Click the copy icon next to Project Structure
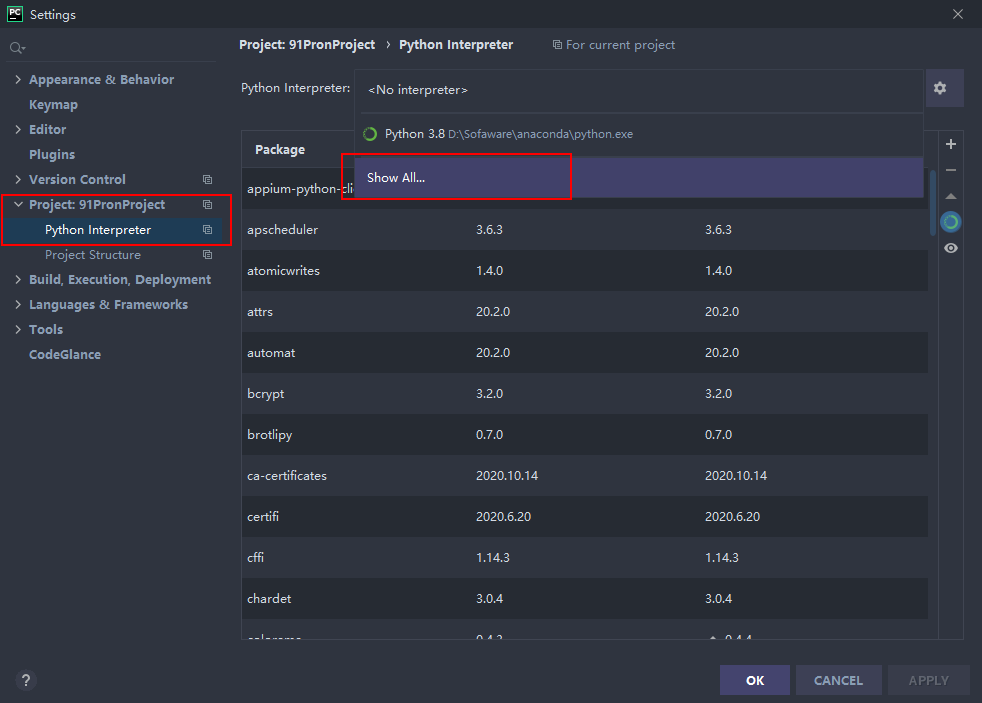The height and width of the screenshot is (703, 982). point(207,255)
